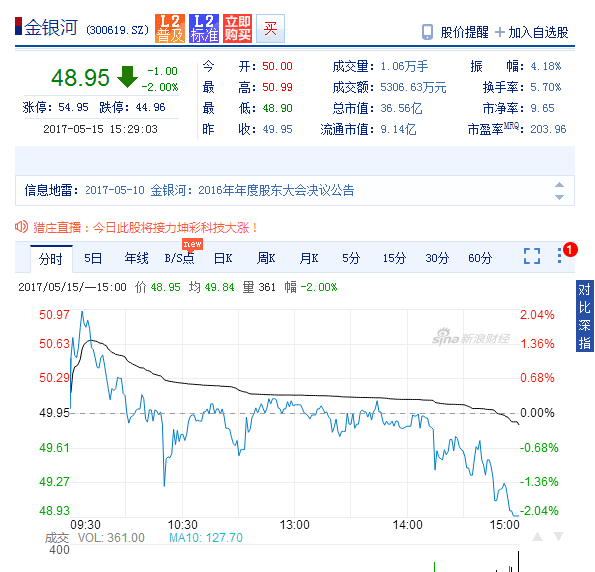Click the 买 buy button
Viewport: 595px width, 572px height.
pos(271,28)
